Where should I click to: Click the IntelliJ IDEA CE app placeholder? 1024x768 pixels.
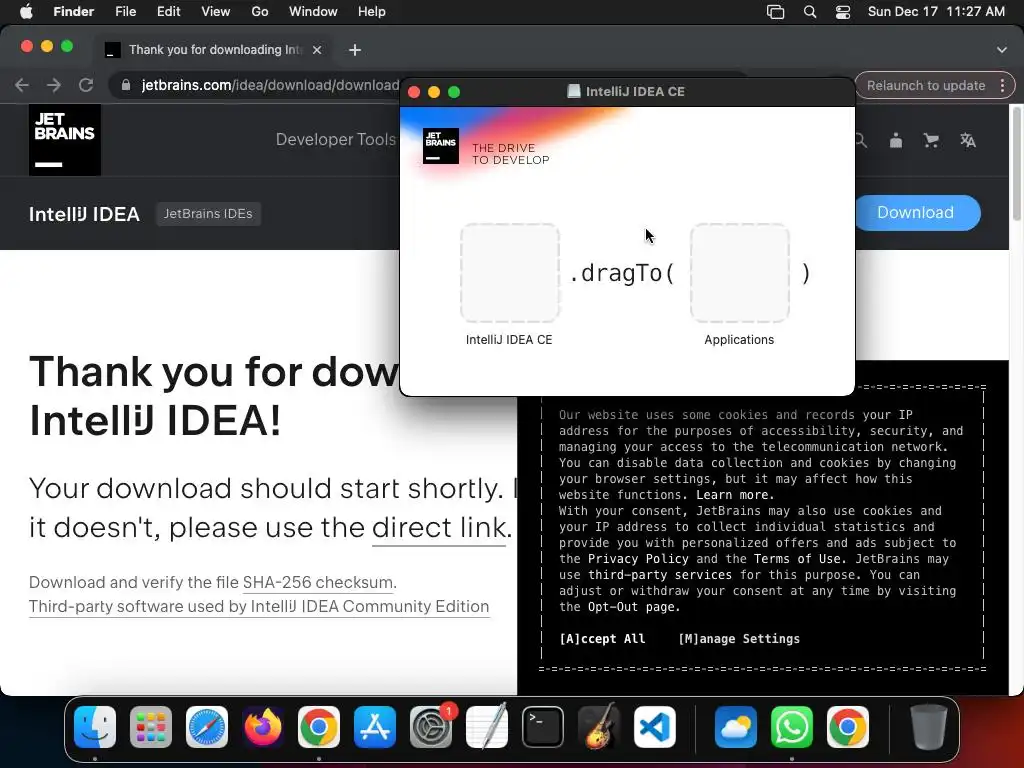pos(509,273)
